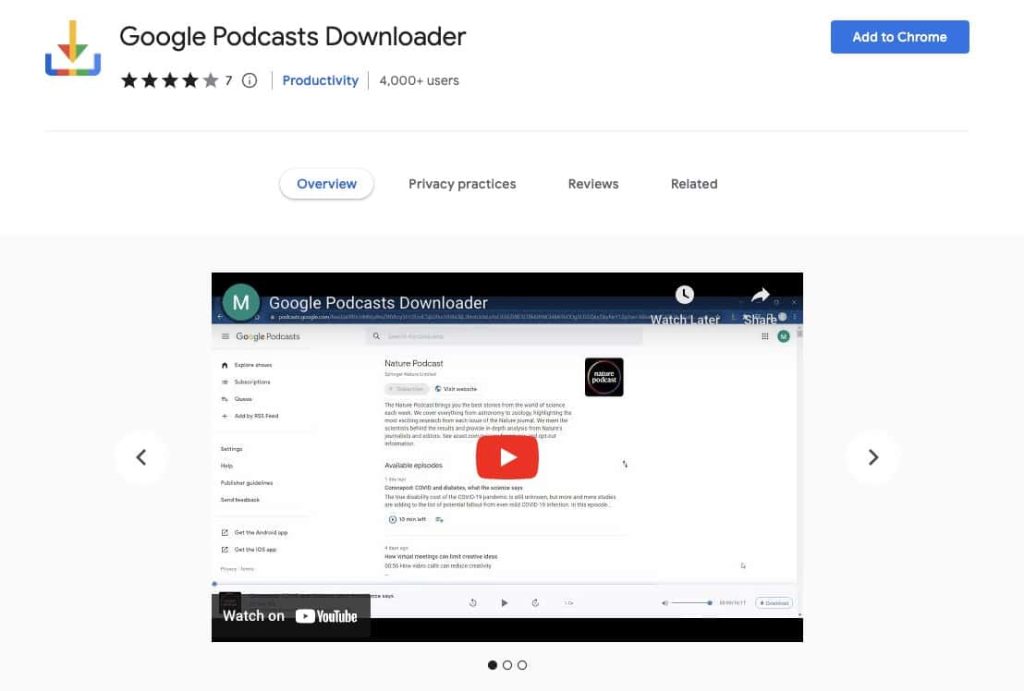The width and height of the screenshot is (1024, 691).
Task: Click the search magnifier in the Google Podcasts header
Action: click(377, 335)
